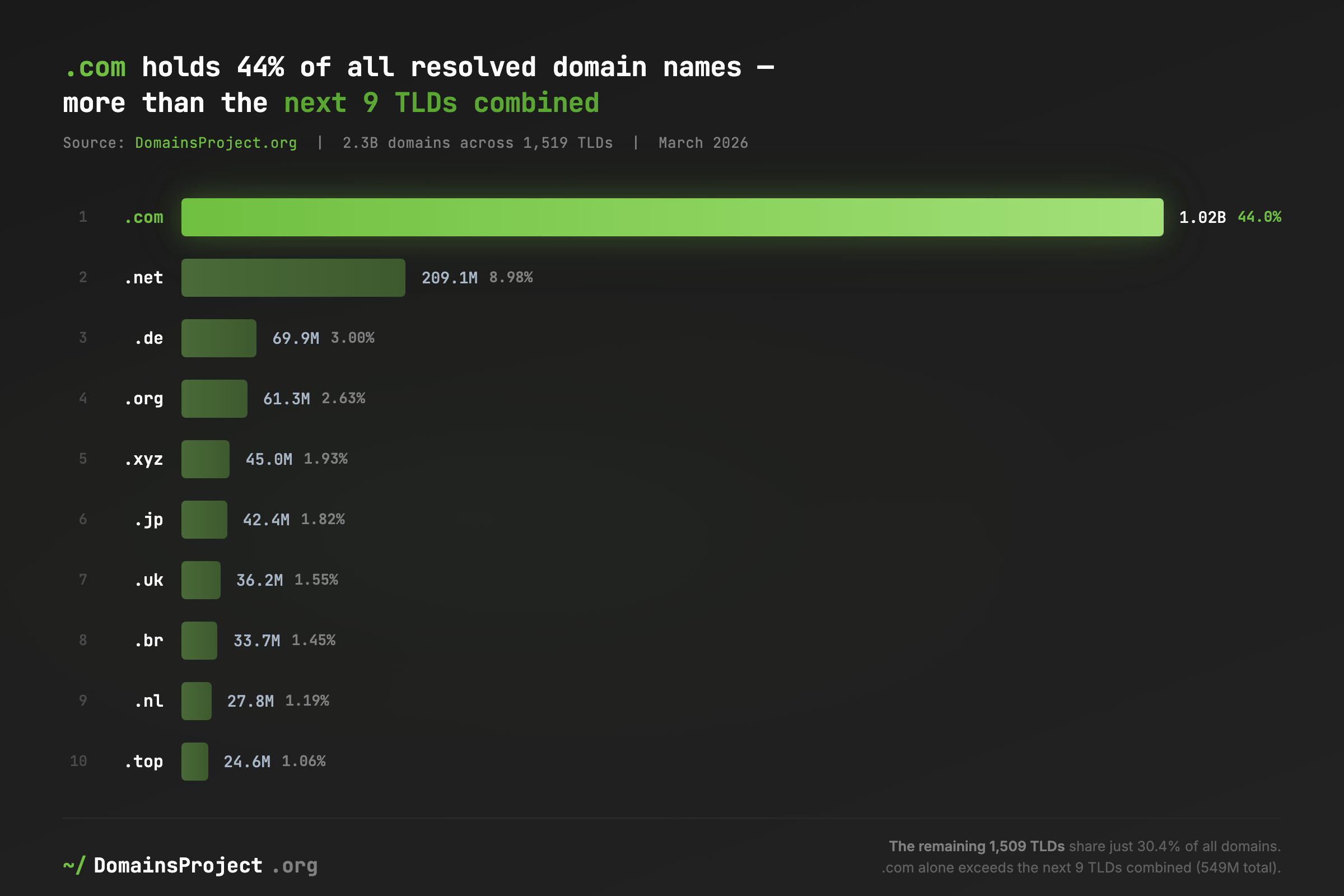Select the March 2026 date text
The image size is (1344, 896).
click(703, 143)
